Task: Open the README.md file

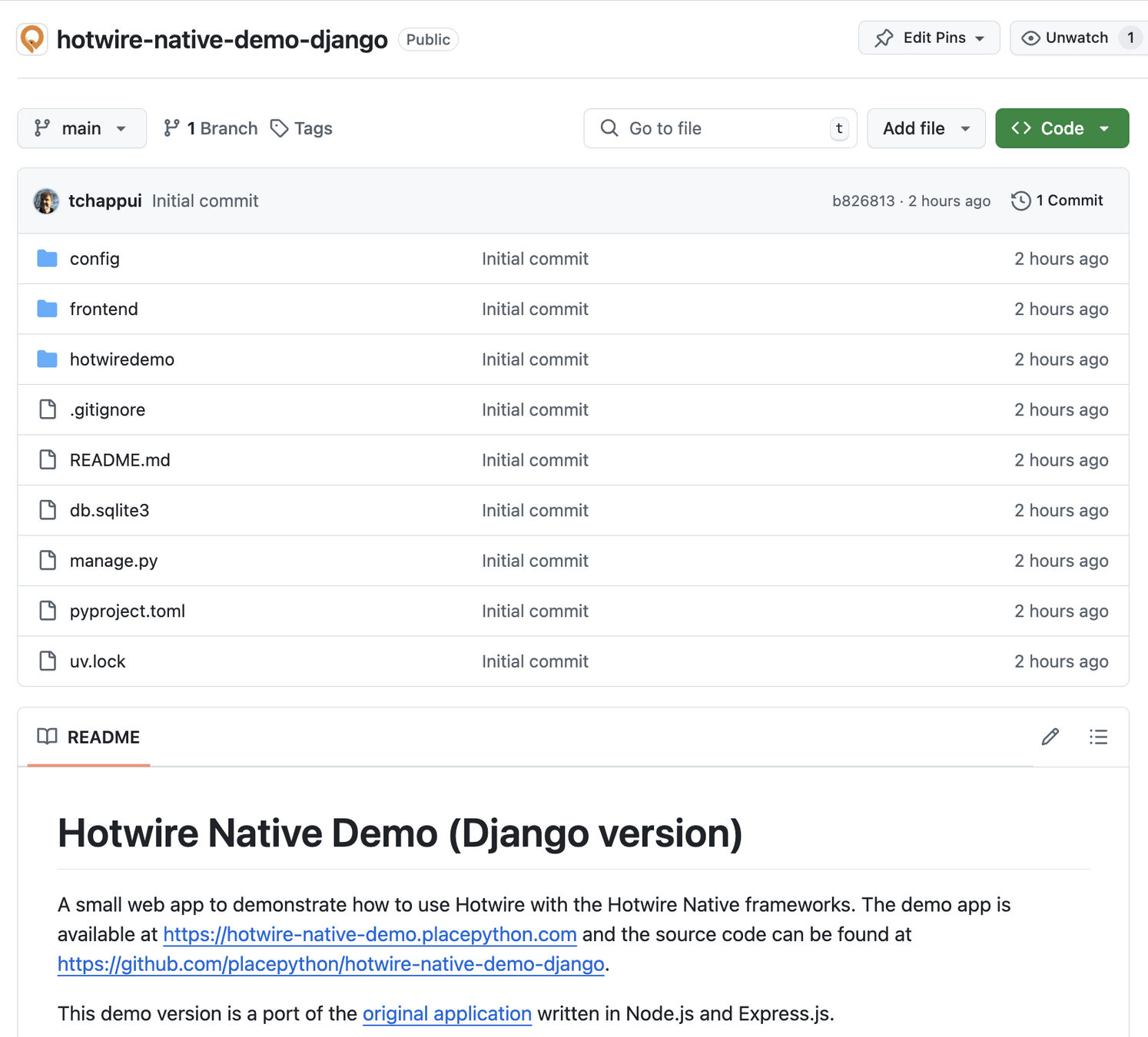Action: 120,460
